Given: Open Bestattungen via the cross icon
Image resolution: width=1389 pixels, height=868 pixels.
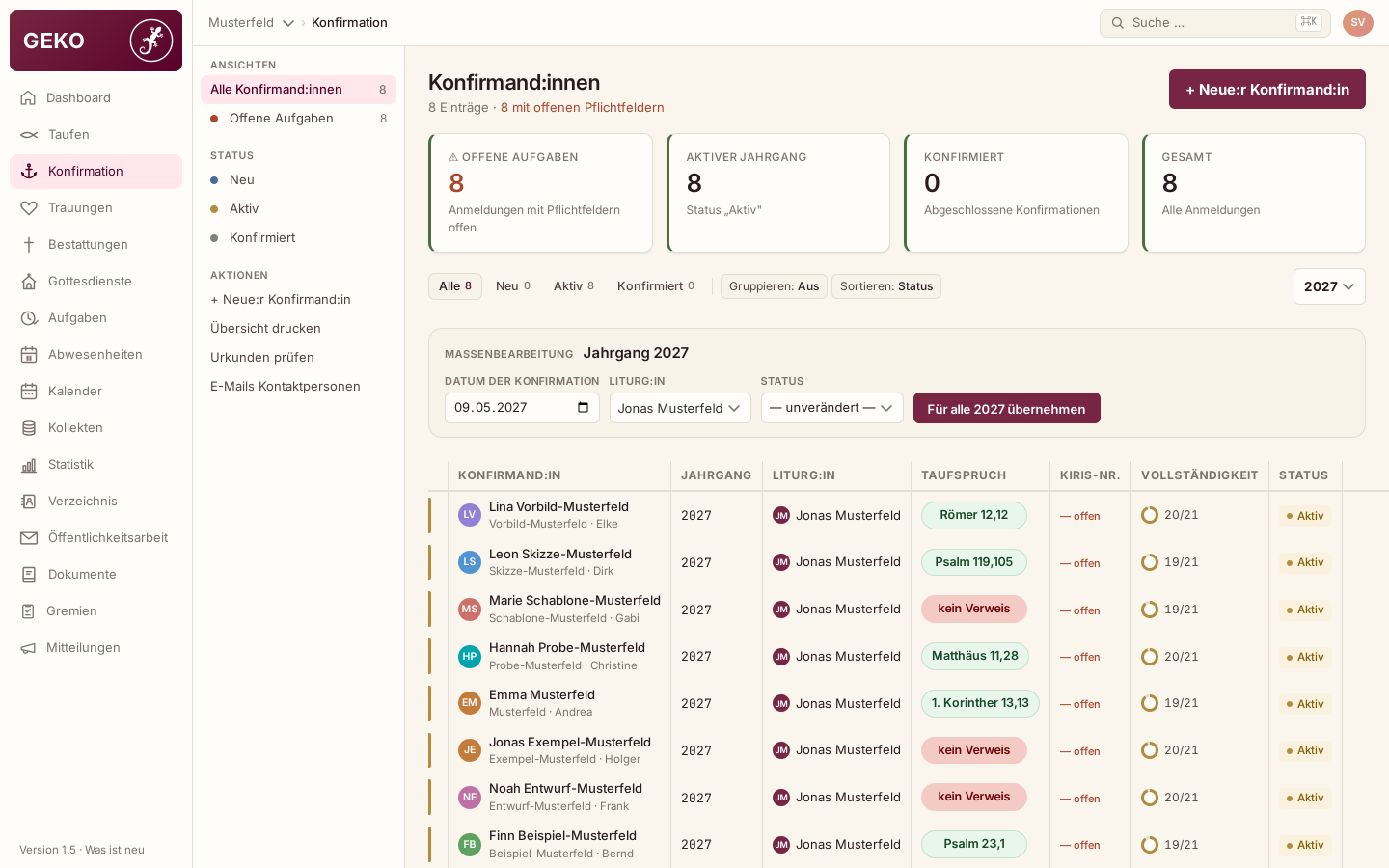Looking at the screenshot, I should (x=29, y=245).
